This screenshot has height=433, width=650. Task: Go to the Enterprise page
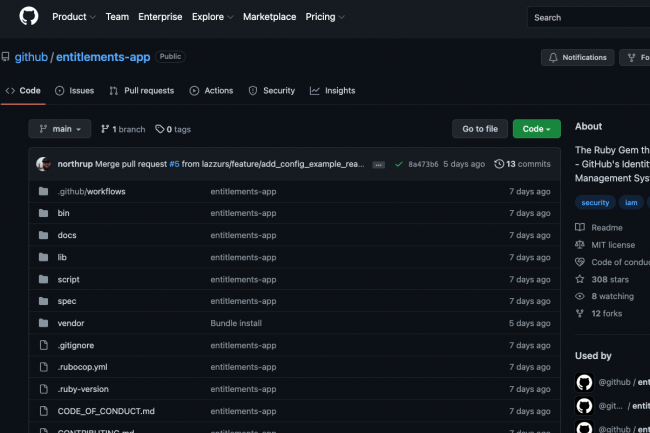click(x=160, y=17)
